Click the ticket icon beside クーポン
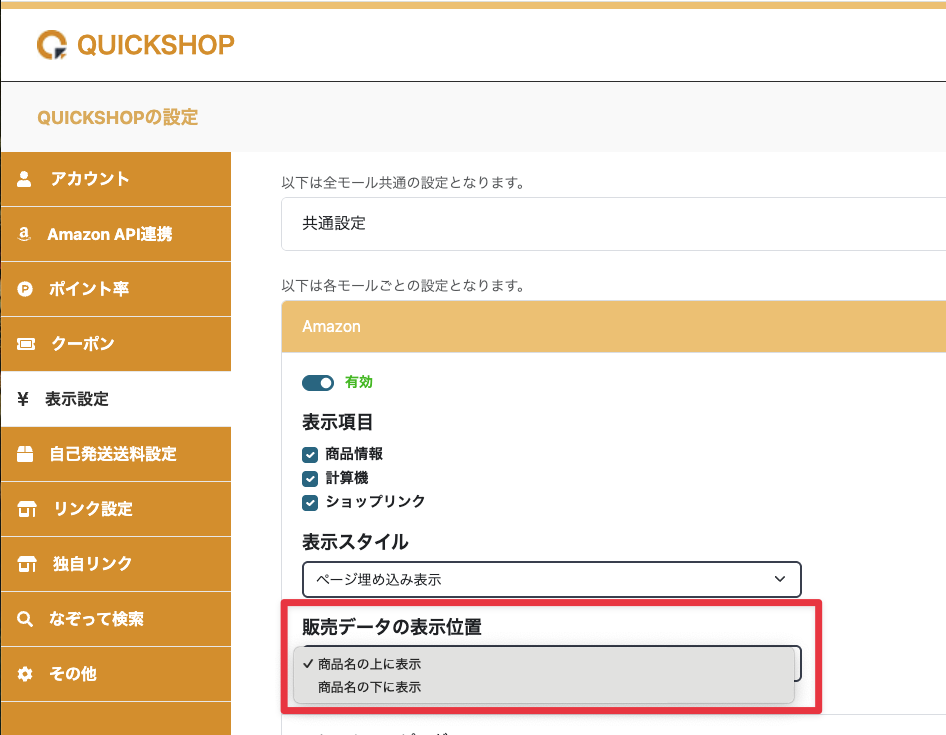Image resolution: width=946 pixels, height=735 pixels. tap(26, 344)
